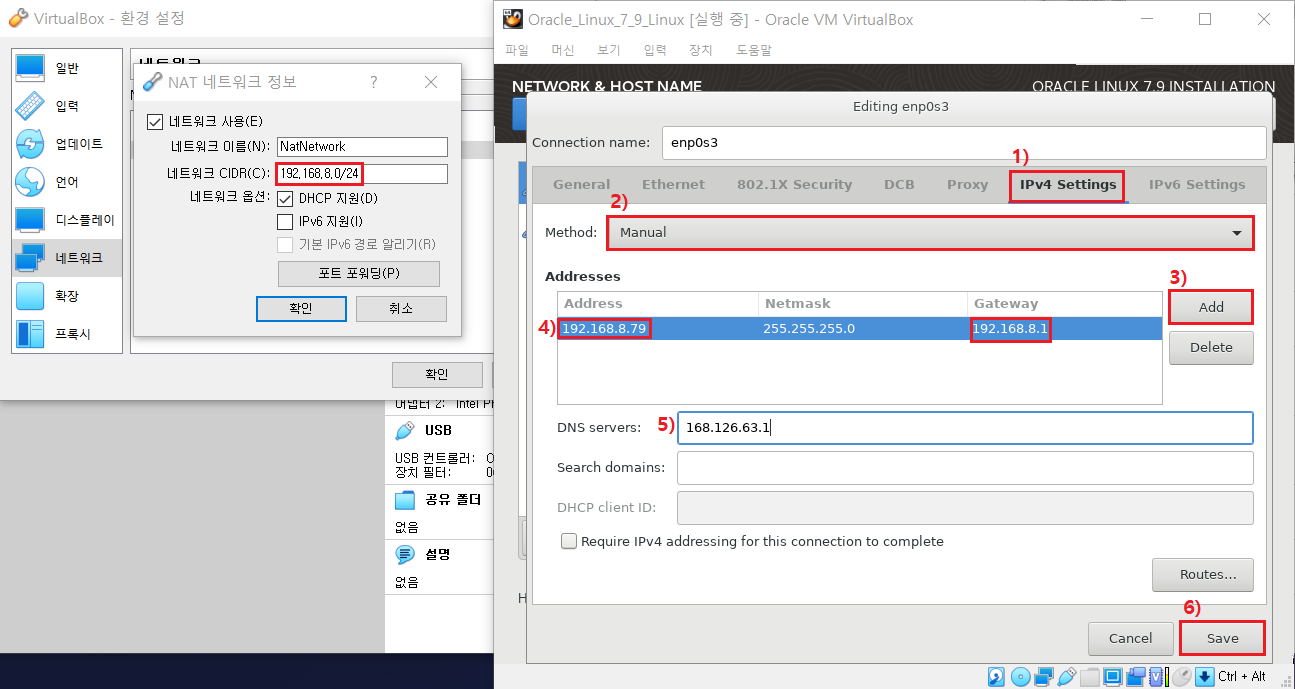Switch to the DCB tab
This screenshot has width=1295, height=689.
click(x=899, y=185)
